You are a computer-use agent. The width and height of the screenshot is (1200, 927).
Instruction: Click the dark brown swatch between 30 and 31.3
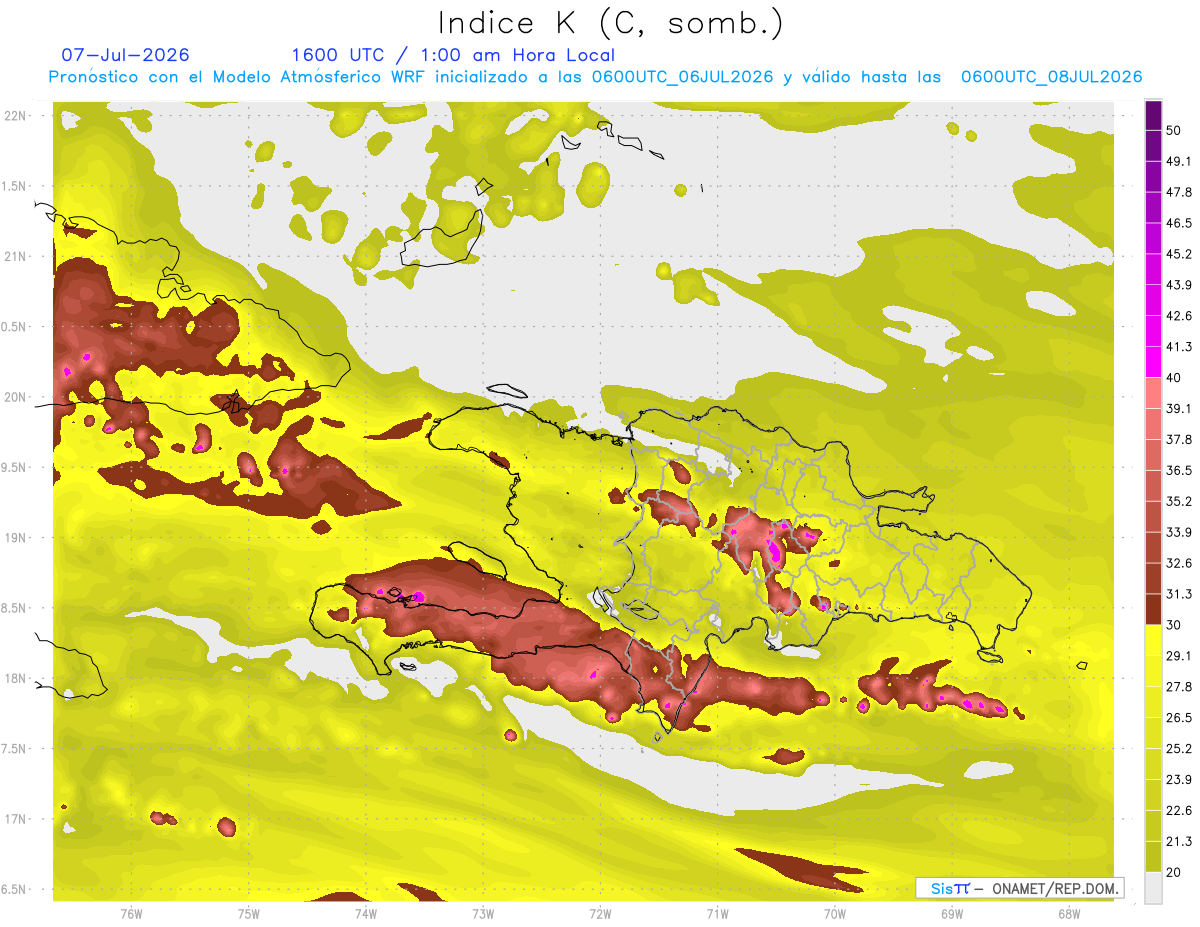coord(1153,610)
